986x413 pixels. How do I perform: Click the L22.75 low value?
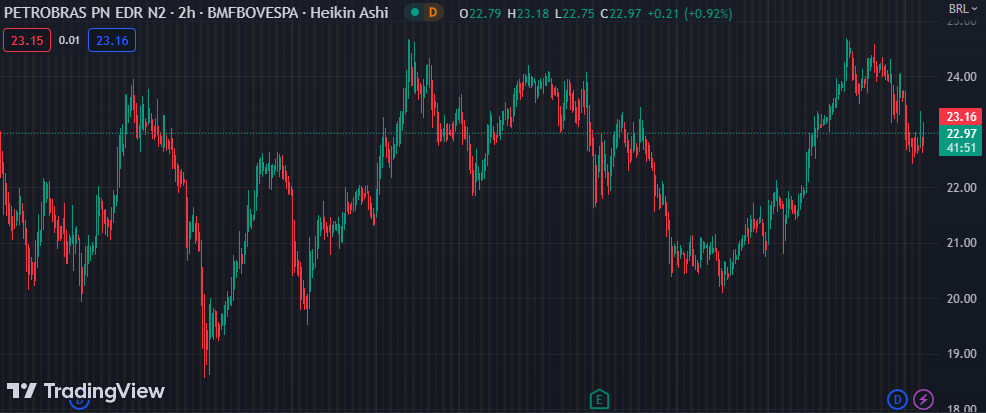pos(577,13)
